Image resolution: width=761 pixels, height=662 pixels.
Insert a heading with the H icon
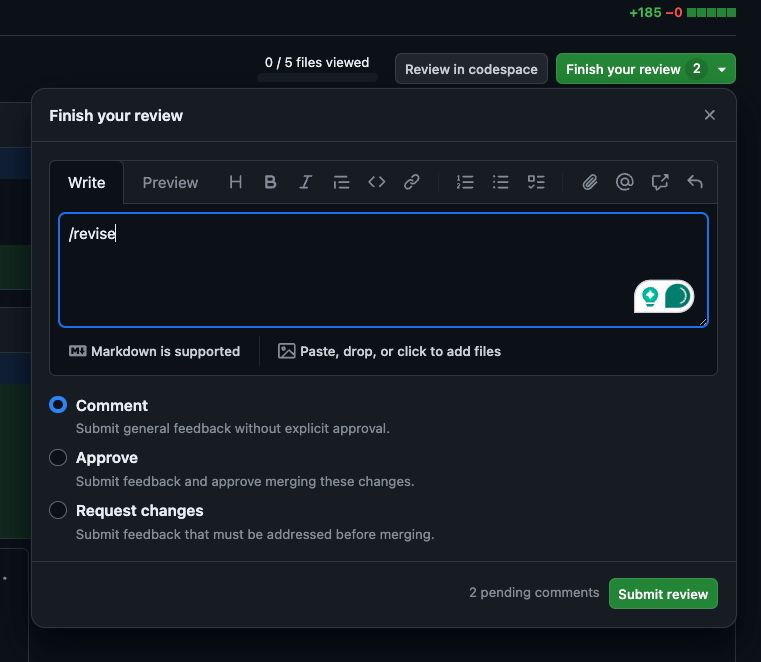click(x=236, y=182)
